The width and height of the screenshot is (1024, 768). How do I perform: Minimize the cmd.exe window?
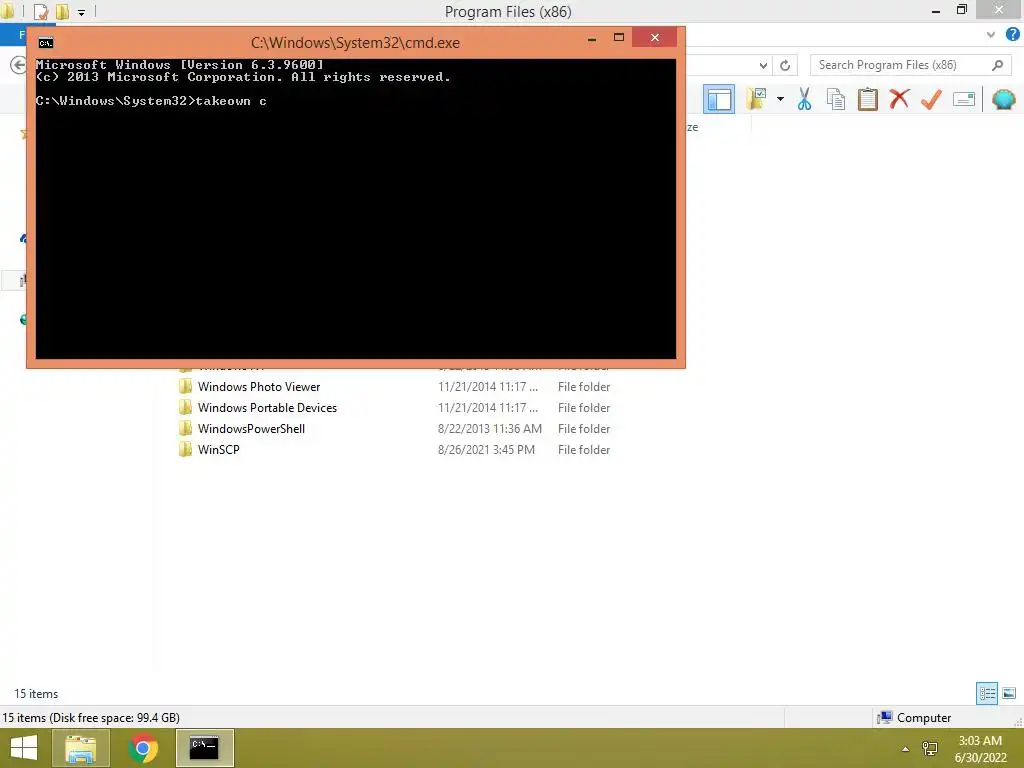(x=592, y=38)
